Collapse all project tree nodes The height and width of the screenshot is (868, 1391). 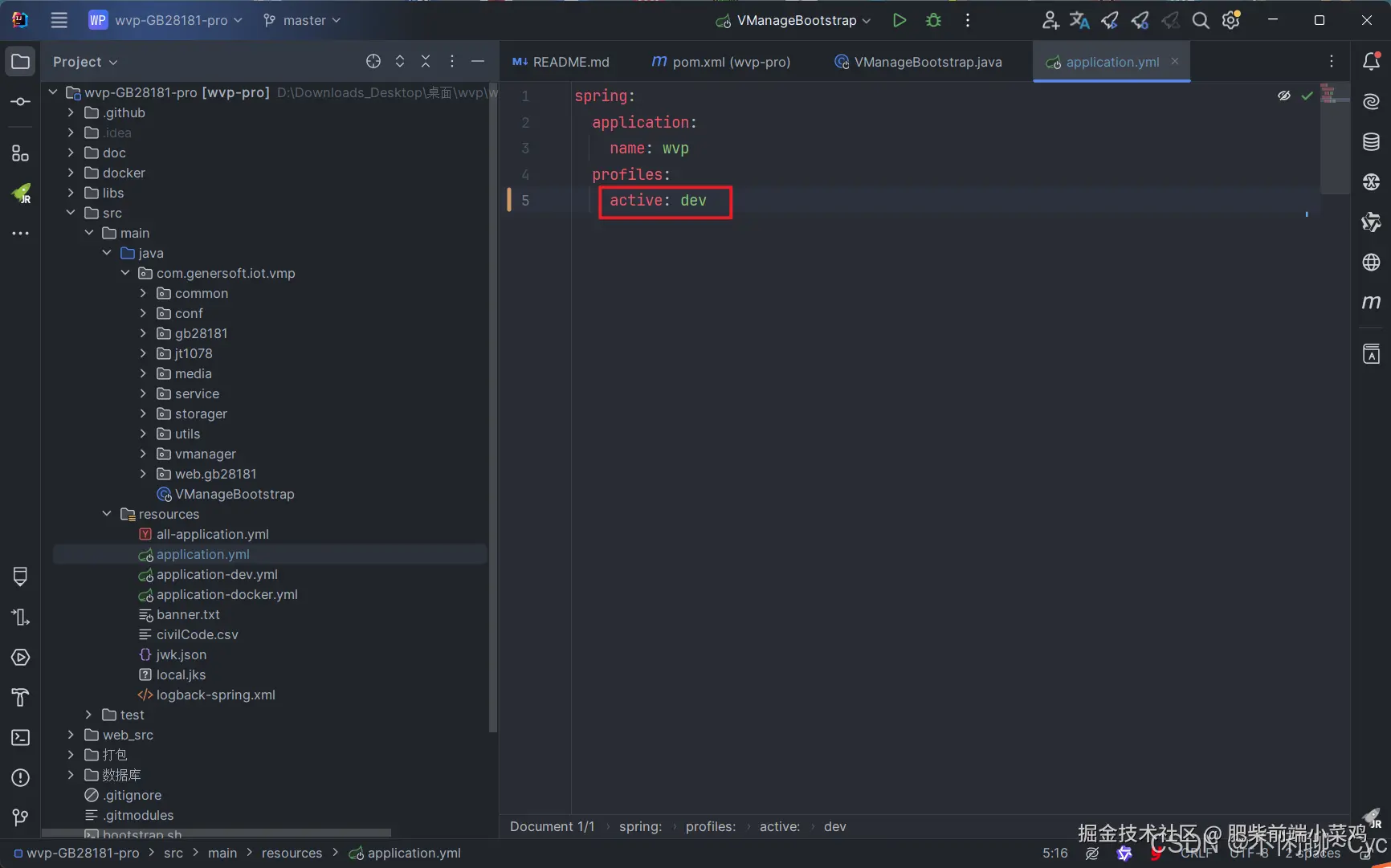[426, 62]
